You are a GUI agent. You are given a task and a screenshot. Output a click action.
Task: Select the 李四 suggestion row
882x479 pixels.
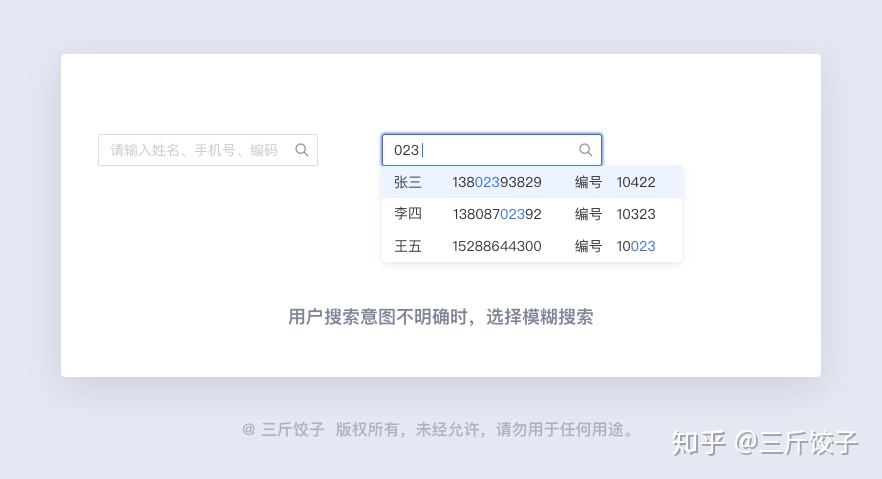click(532, 214)
